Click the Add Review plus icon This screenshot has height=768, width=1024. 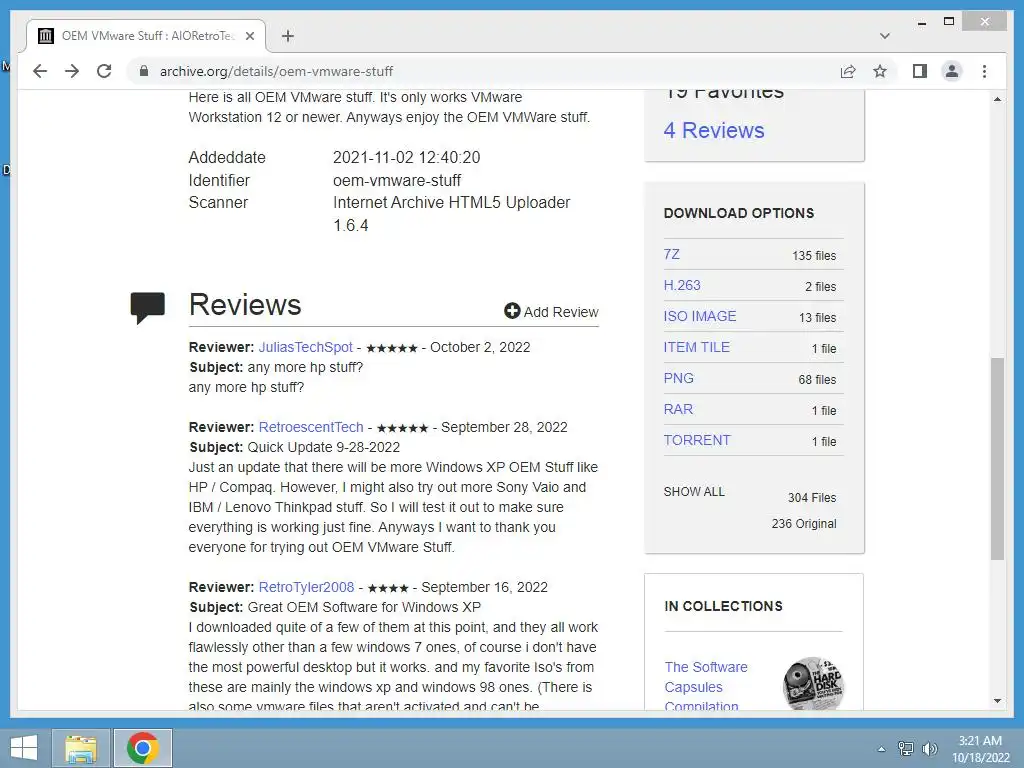click(512, 311)
